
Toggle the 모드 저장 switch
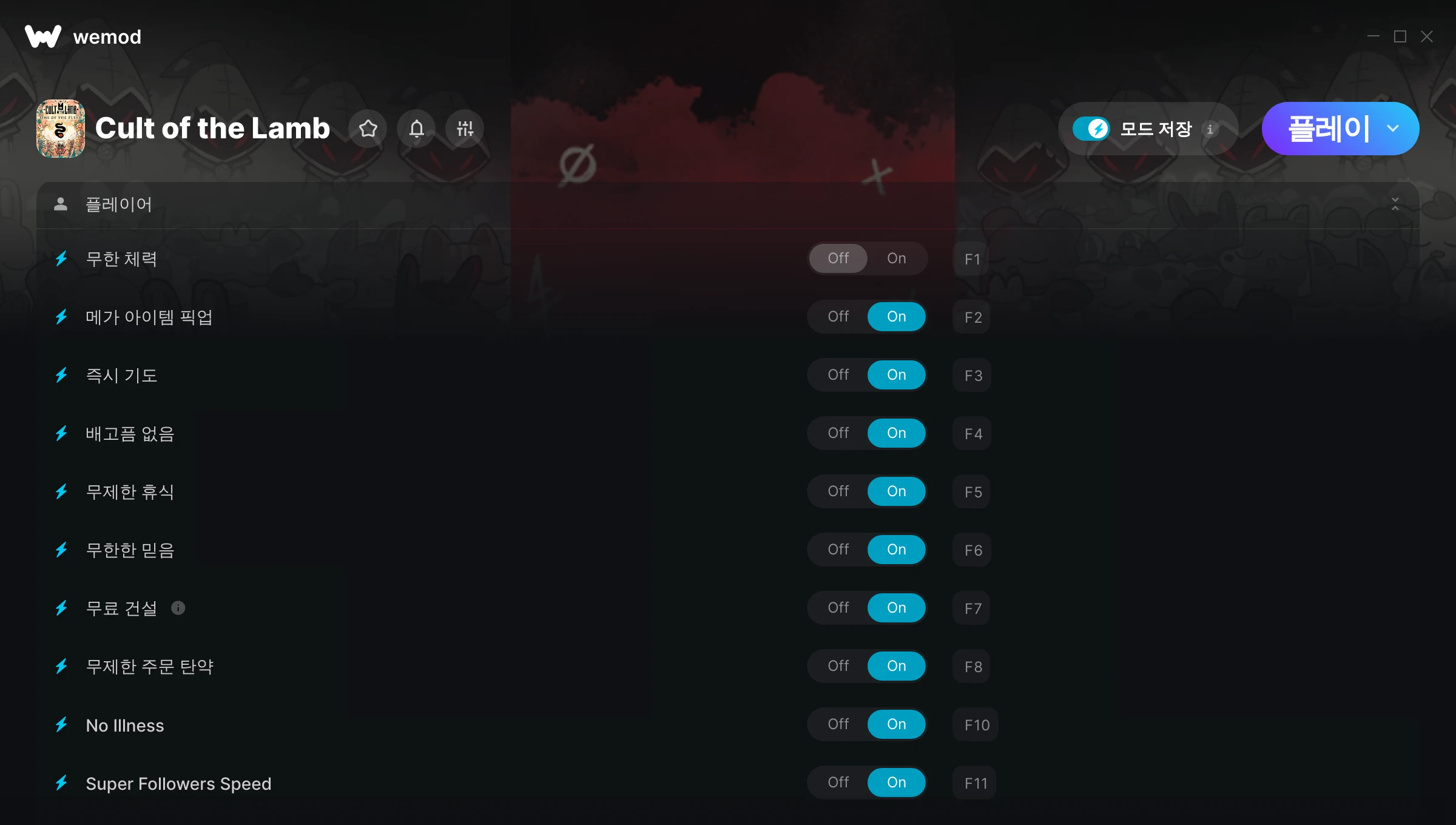pyautogui.click(x=1091, y=129)
